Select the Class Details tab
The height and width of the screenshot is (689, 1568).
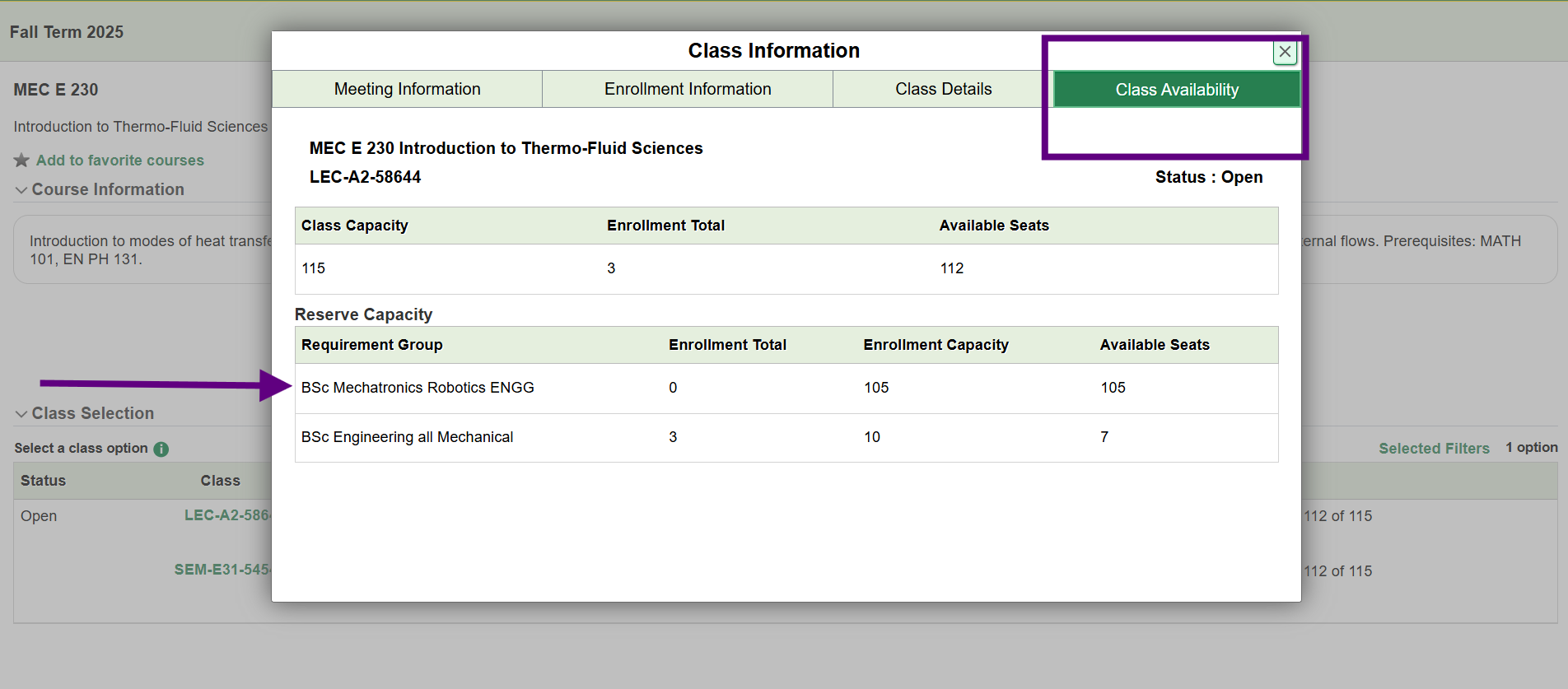[x=943, y=89]
